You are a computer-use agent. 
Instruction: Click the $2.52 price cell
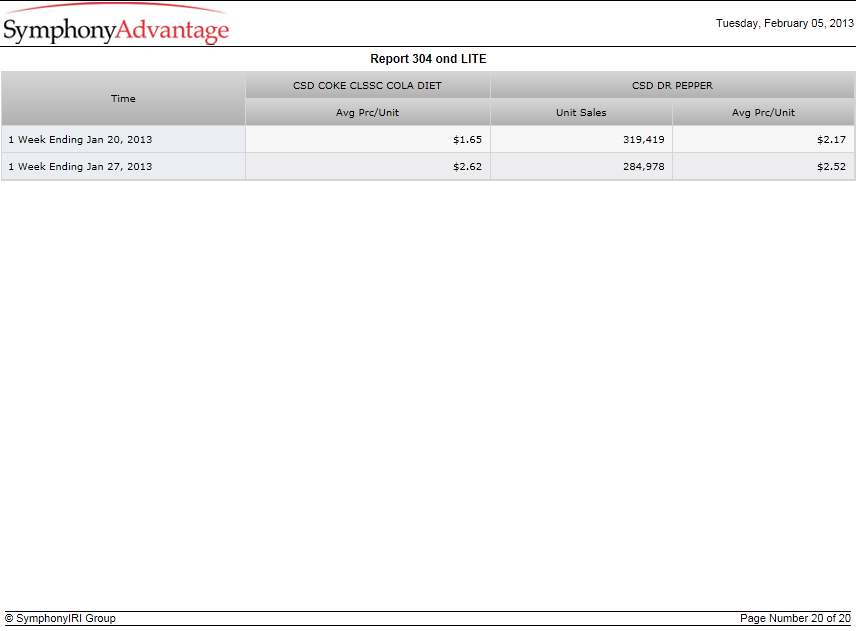(x=763, y=166)
